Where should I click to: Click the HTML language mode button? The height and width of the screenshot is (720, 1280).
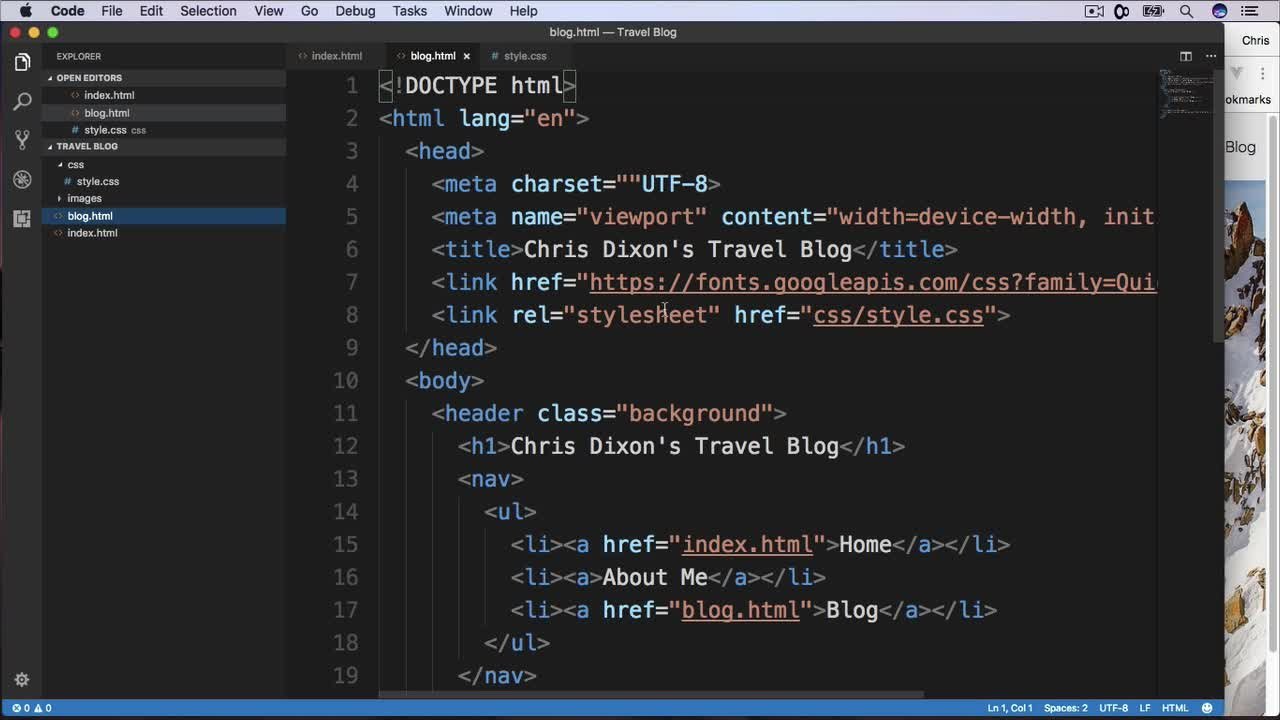[1174, 708]
